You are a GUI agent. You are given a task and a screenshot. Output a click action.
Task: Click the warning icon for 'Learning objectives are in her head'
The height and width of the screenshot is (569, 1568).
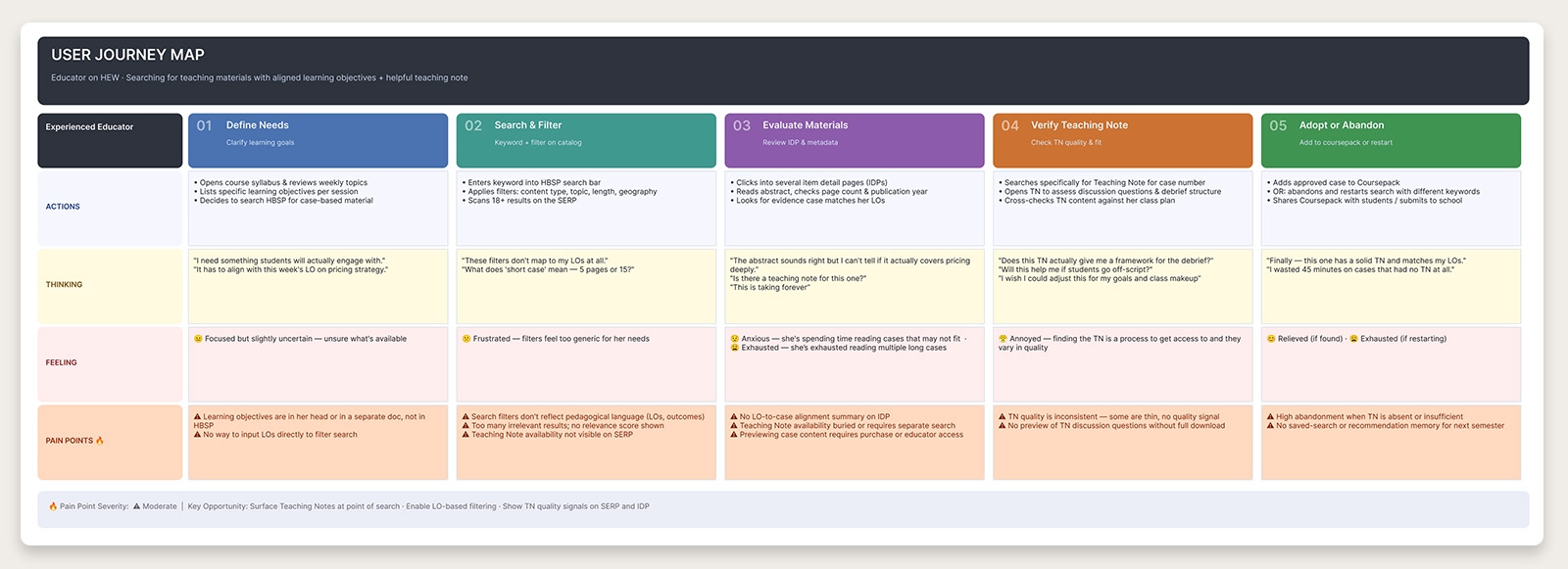[198, 417]
